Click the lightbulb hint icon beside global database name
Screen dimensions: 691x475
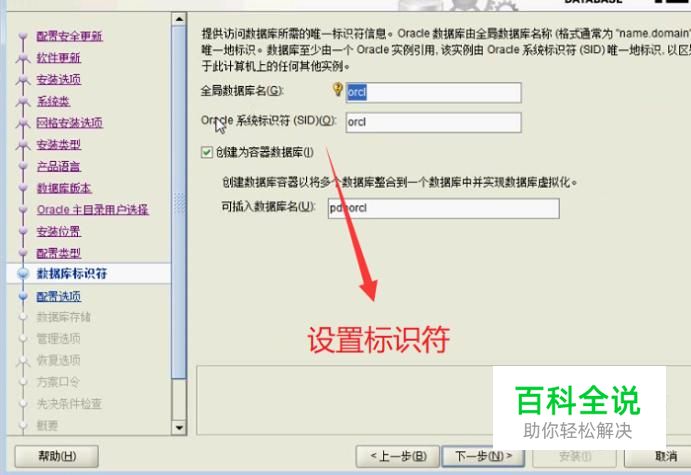point(338,89)
